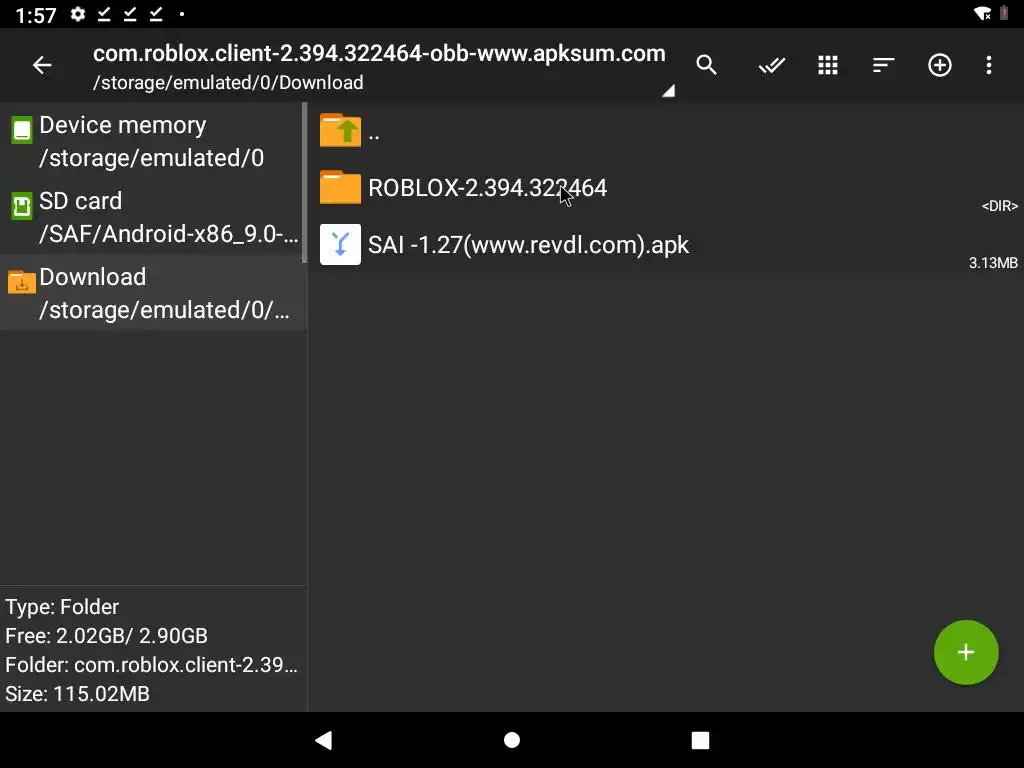Screen dimensions: 1024x768
Task: Tap the Android recents square button
Action: click(x=700, y=740)
